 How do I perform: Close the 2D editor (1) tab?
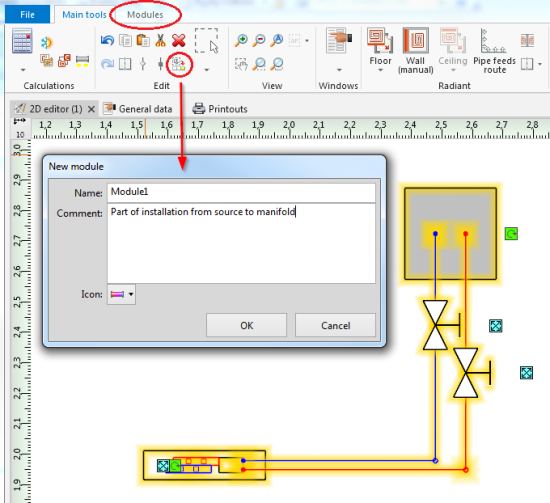click(x=91, y=109)
